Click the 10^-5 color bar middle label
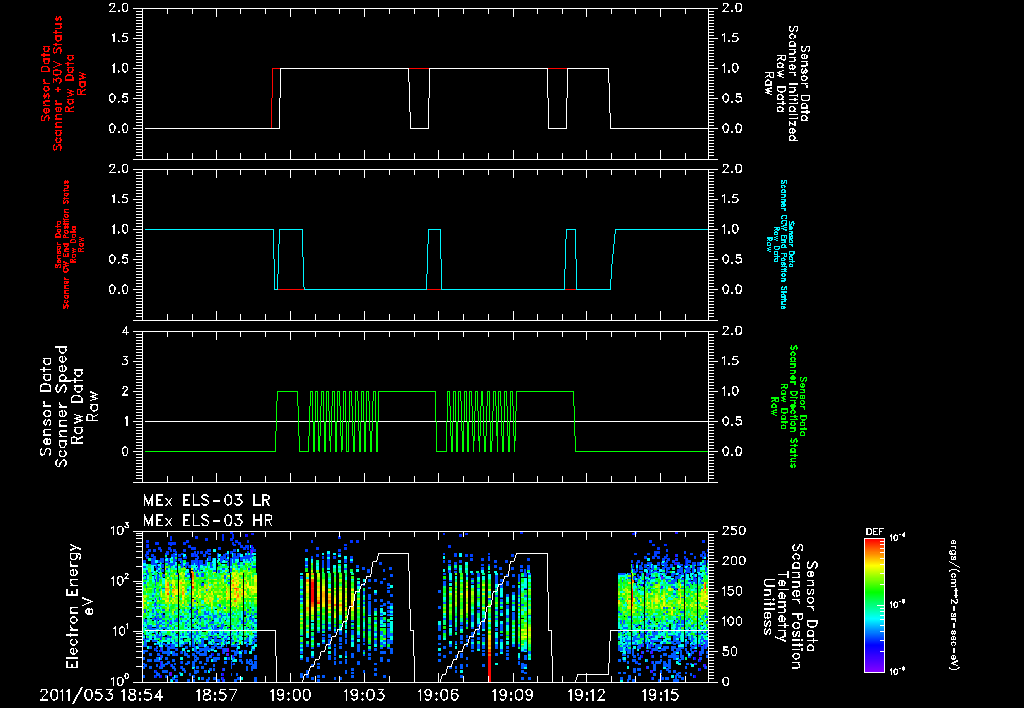1024x708 pixels. [897, 605]
